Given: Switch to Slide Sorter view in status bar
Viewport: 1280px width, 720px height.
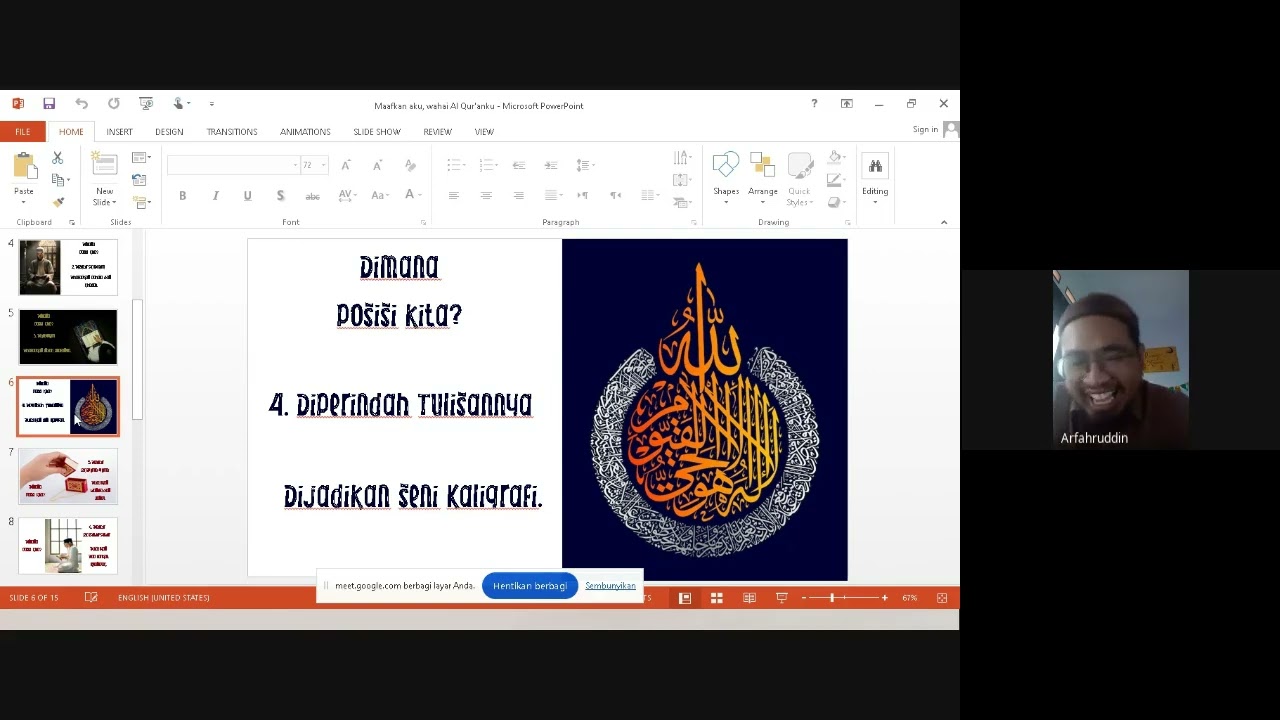Looking at the screenshot, I should pyautogui.click(x=717, y=598).
